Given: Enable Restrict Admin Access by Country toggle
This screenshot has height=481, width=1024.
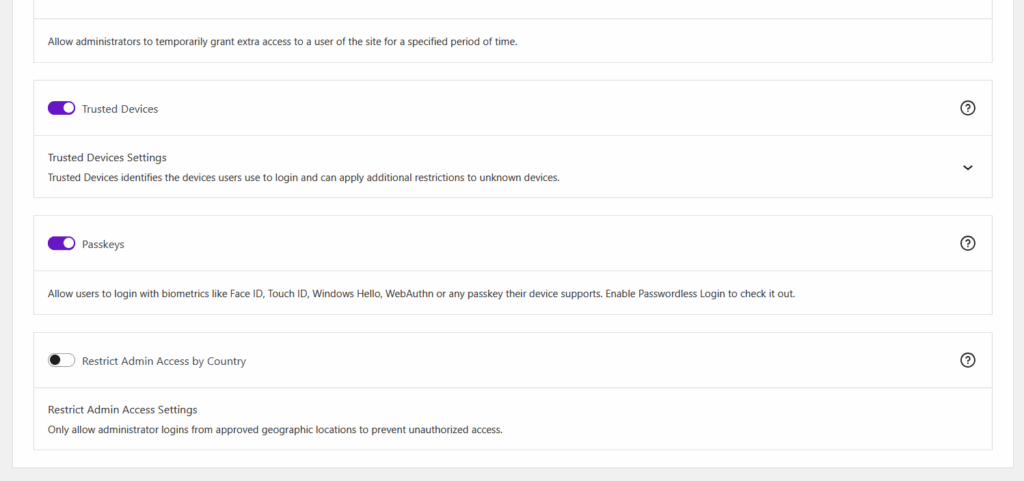Looking at the screenshot, I should tap(62, 360).
